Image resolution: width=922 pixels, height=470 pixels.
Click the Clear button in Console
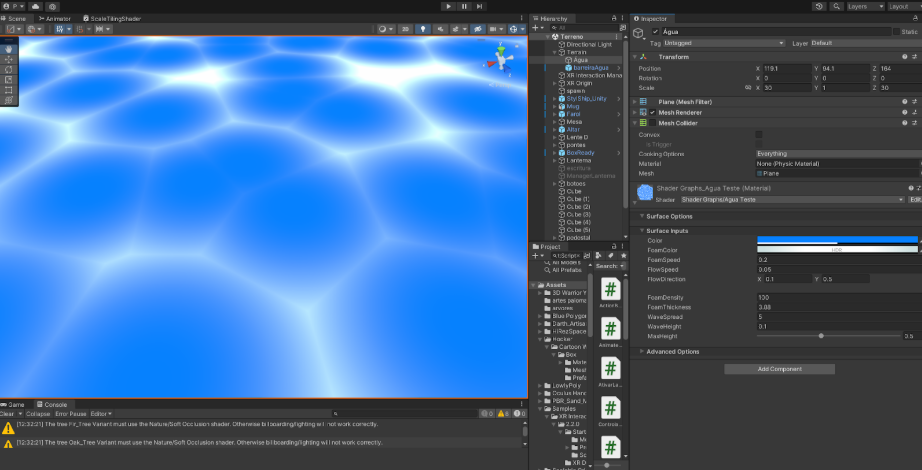click(9, 413)
